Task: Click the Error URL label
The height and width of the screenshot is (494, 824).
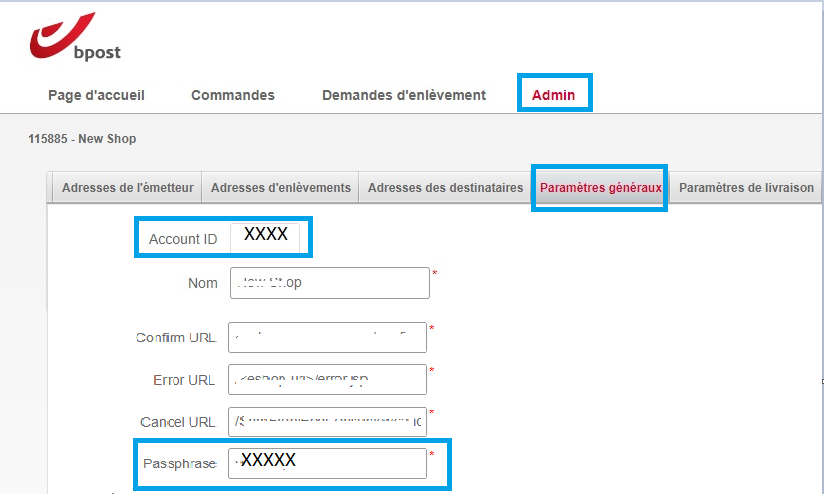Action: (x=184, y=380)
